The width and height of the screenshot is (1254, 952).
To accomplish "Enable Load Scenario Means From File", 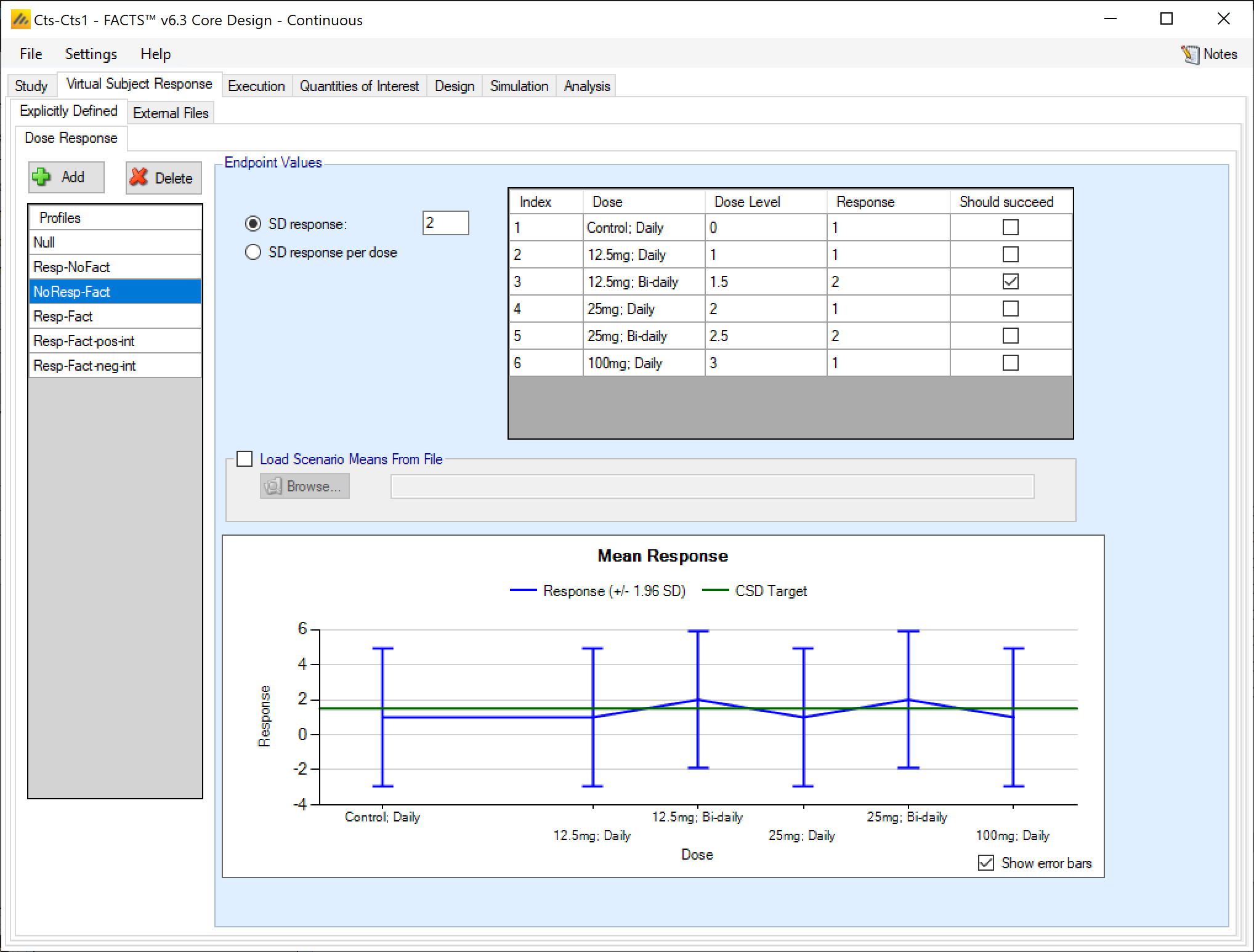I will pos(245,459).
